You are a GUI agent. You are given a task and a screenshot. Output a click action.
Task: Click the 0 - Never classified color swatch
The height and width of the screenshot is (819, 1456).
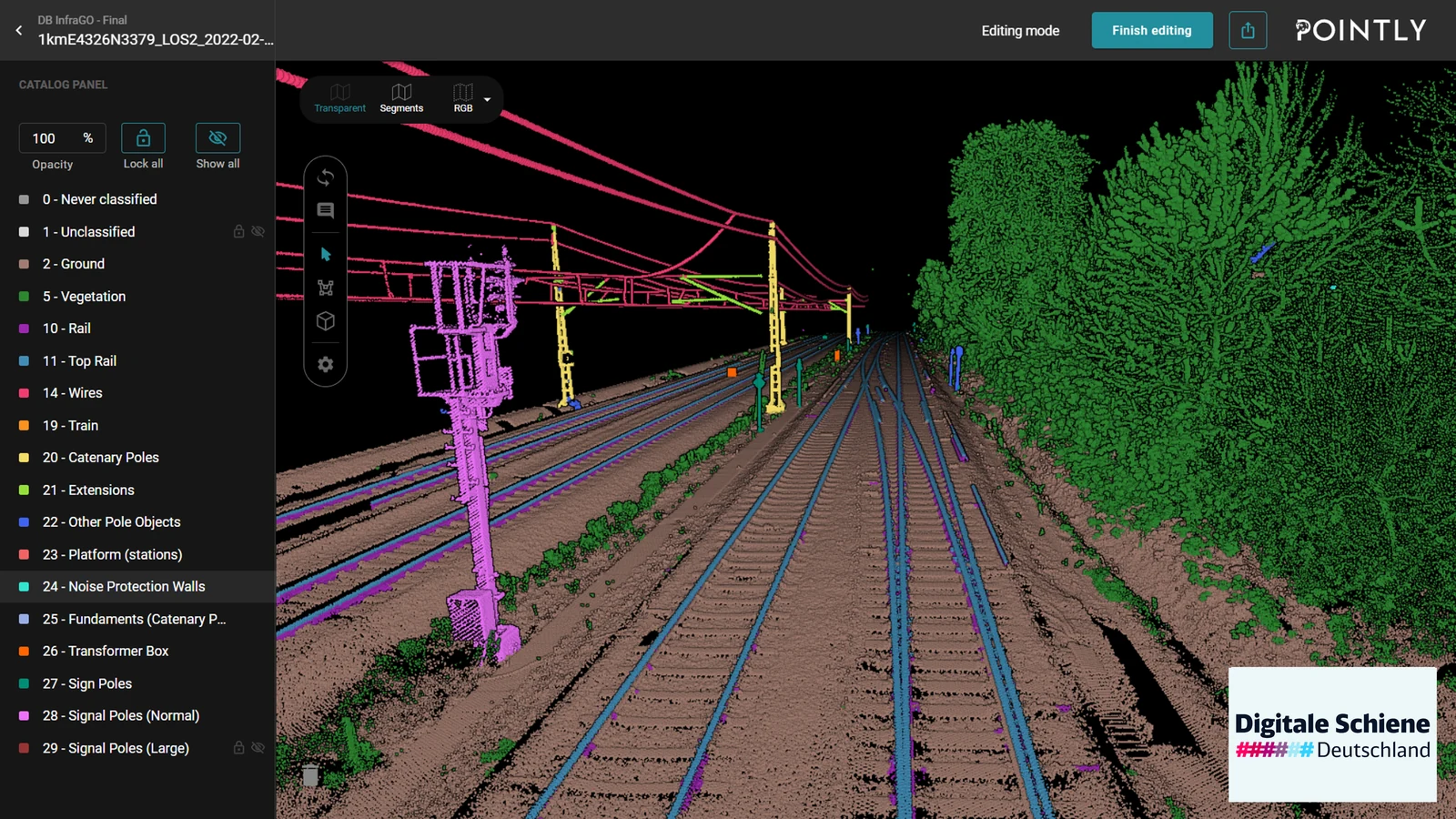tap(24, 199)
